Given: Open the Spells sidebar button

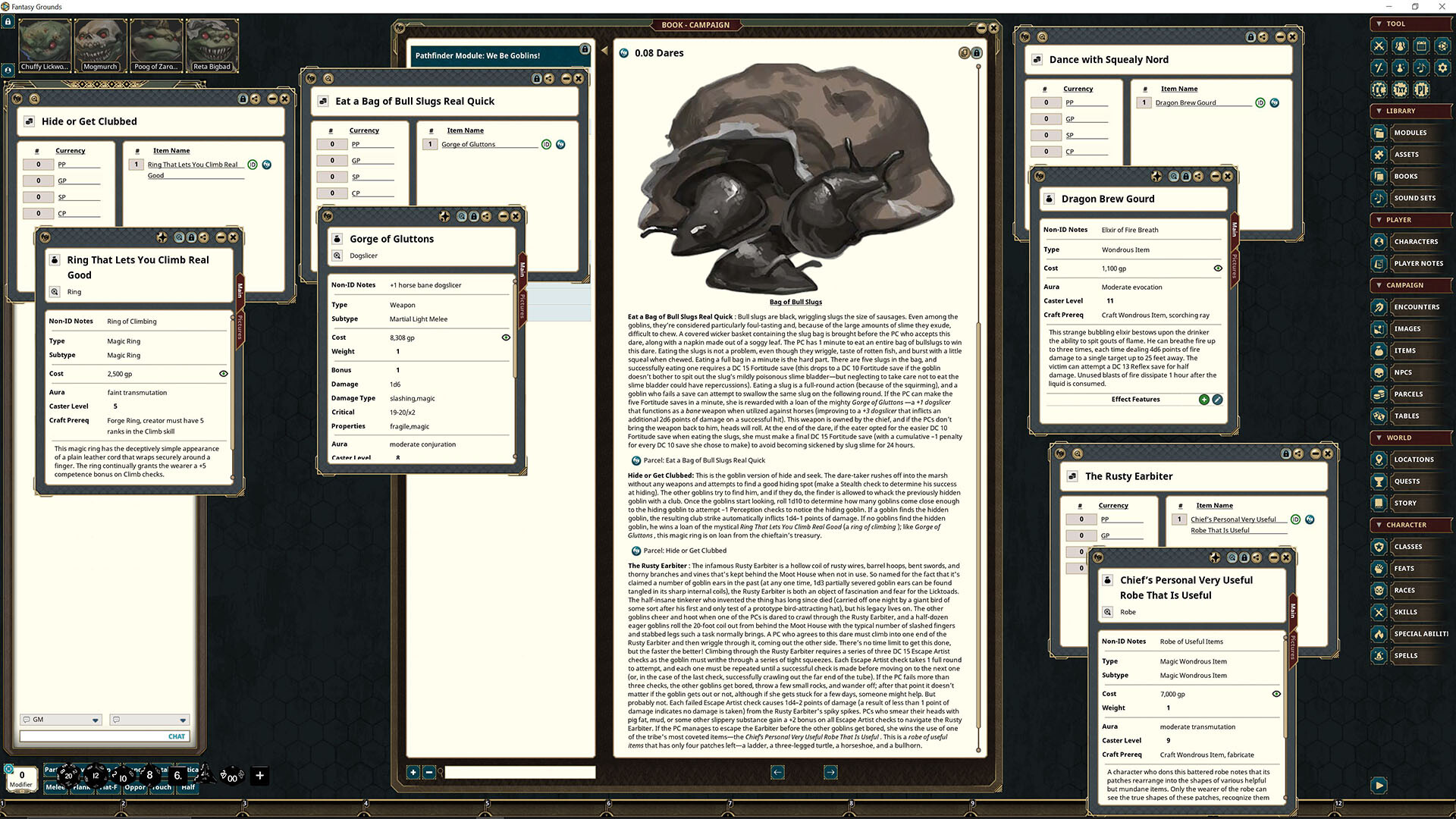Looking at the screenshot, I should click(x=1404, y=656).
